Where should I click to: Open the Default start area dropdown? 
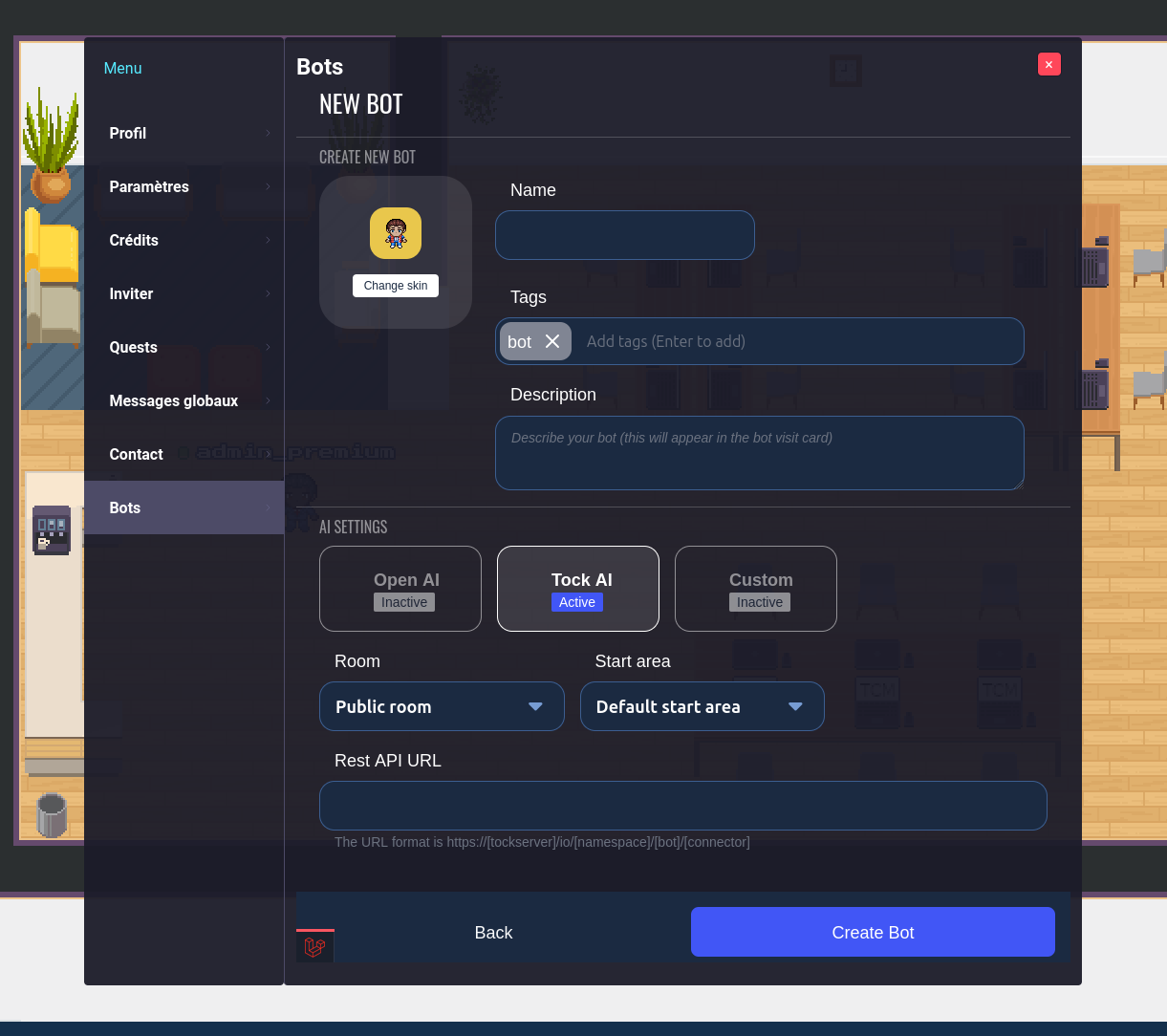click(x=702, y=706)
